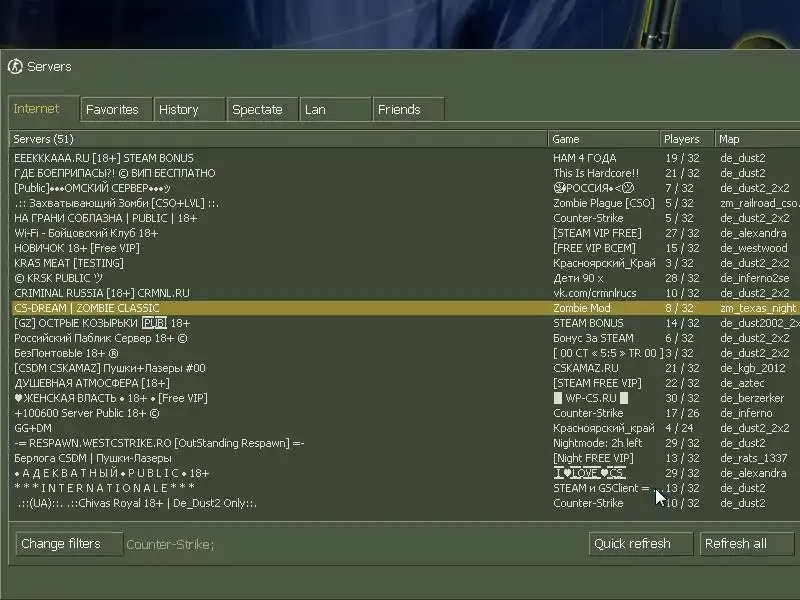Open the Friends tab
The width and height of the screenshot is (800, 600).
tap(408, 109)
